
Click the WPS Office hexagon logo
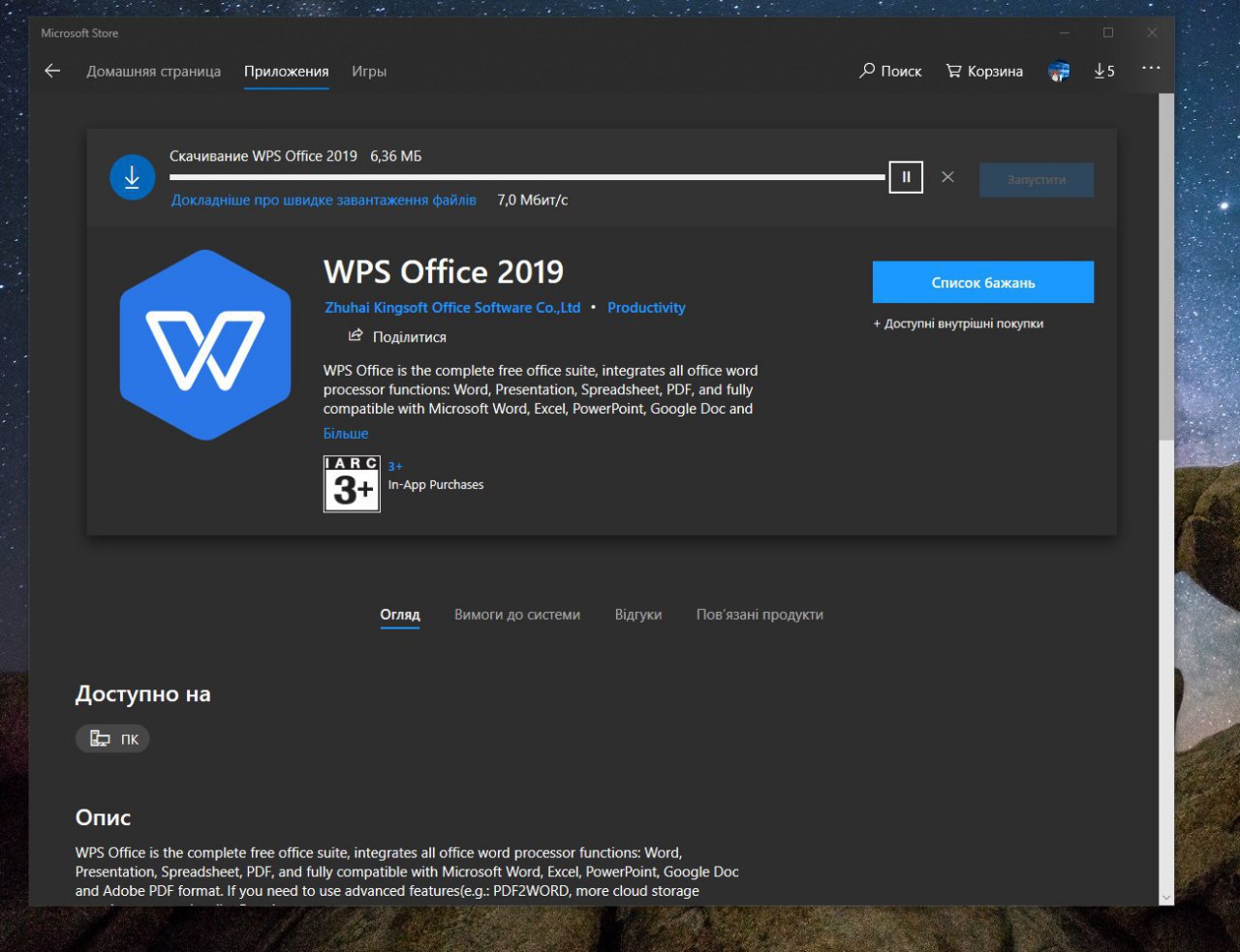(x=205, y=345)
